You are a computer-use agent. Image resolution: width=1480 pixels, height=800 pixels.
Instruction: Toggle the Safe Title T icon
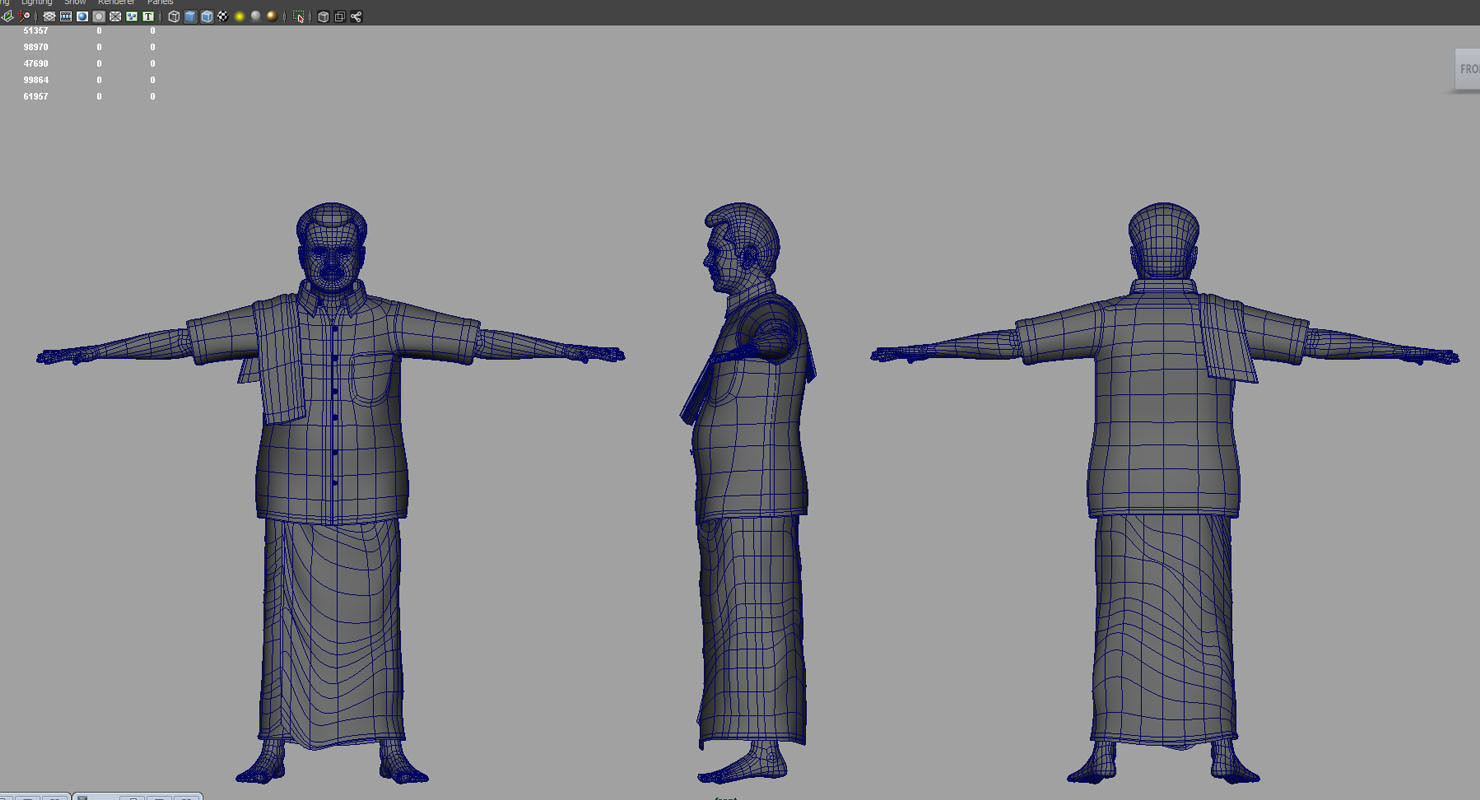pos(148,16)
